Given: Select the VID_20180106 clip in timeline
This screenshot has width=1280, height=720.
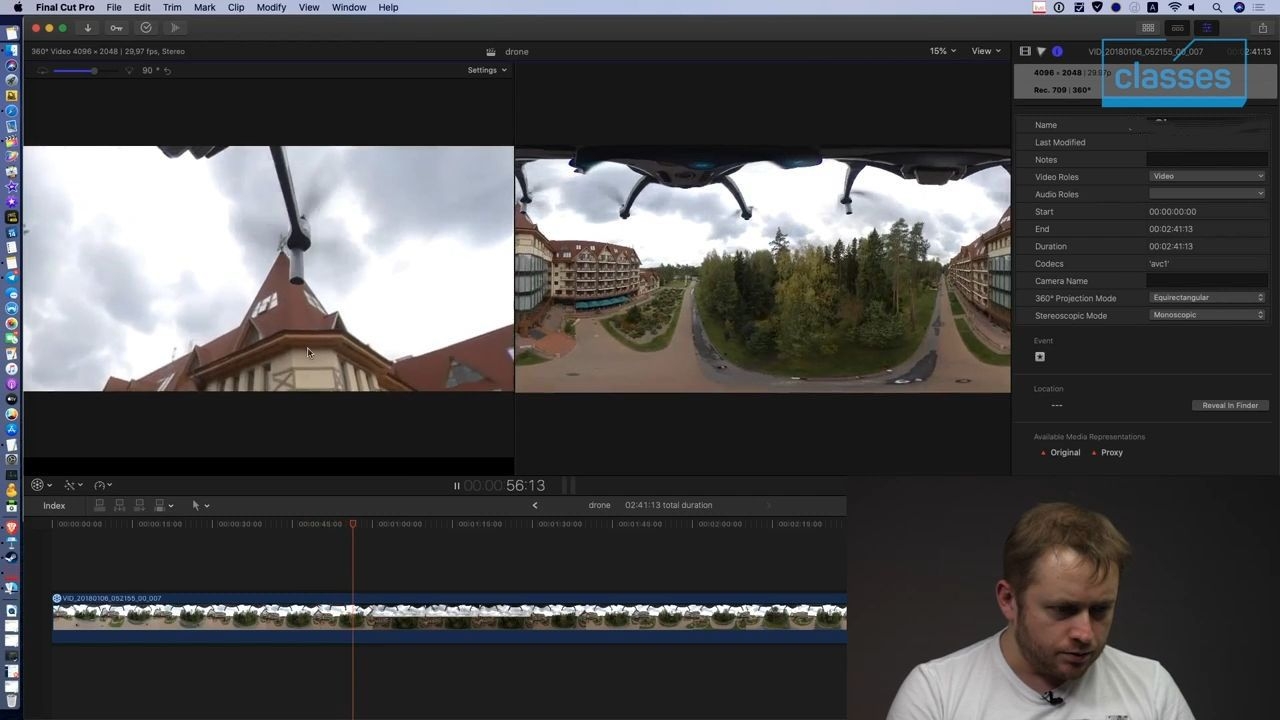Looking at the screenshot, I should pos(449,618).
